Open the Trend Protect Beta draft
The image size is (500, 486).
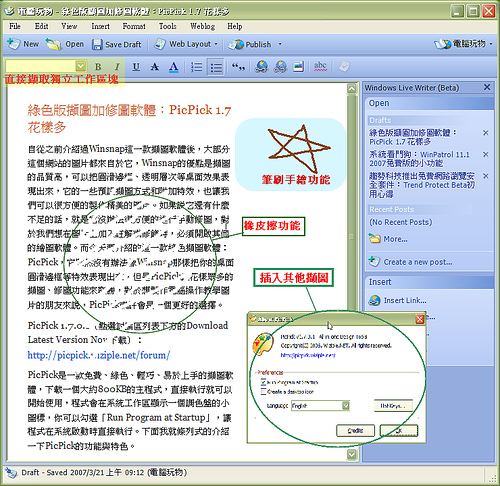[422, 185]
